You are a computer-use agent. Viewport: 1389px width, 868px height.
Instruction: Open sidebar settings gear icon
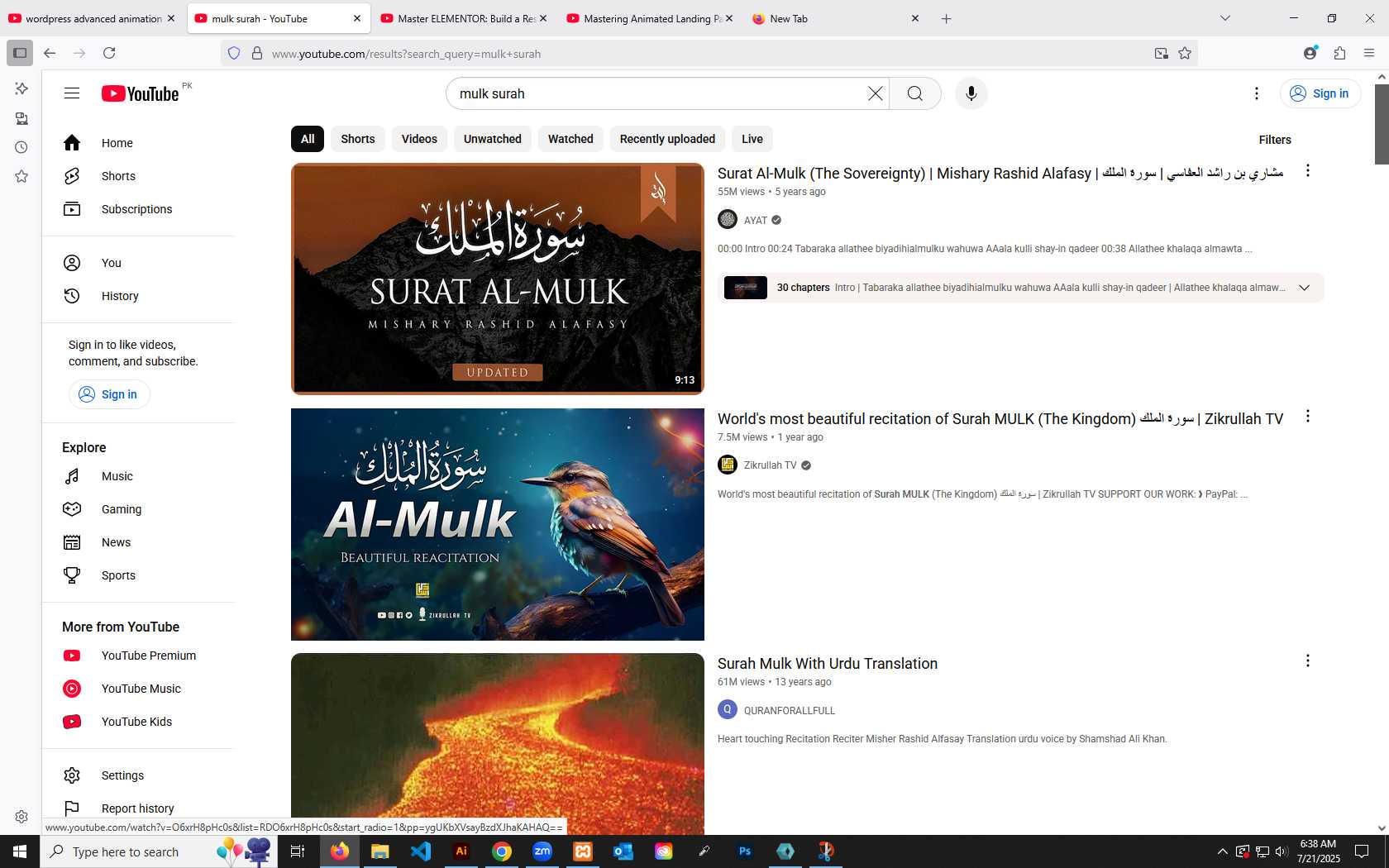[21, 817]
